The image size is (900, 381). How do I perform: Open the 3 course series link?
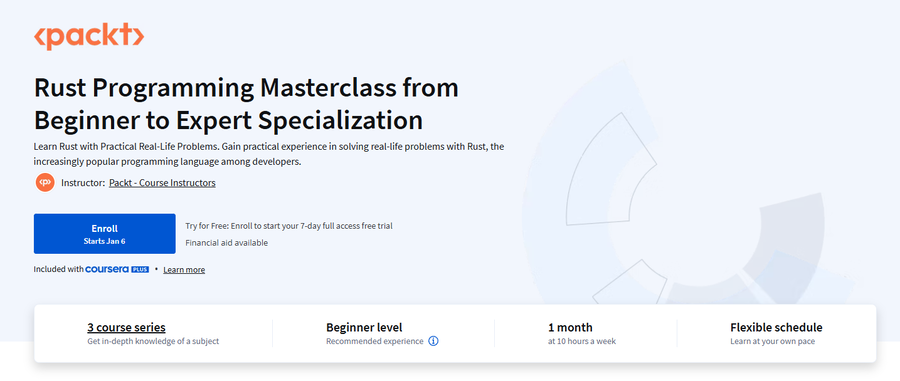point(126,328)
